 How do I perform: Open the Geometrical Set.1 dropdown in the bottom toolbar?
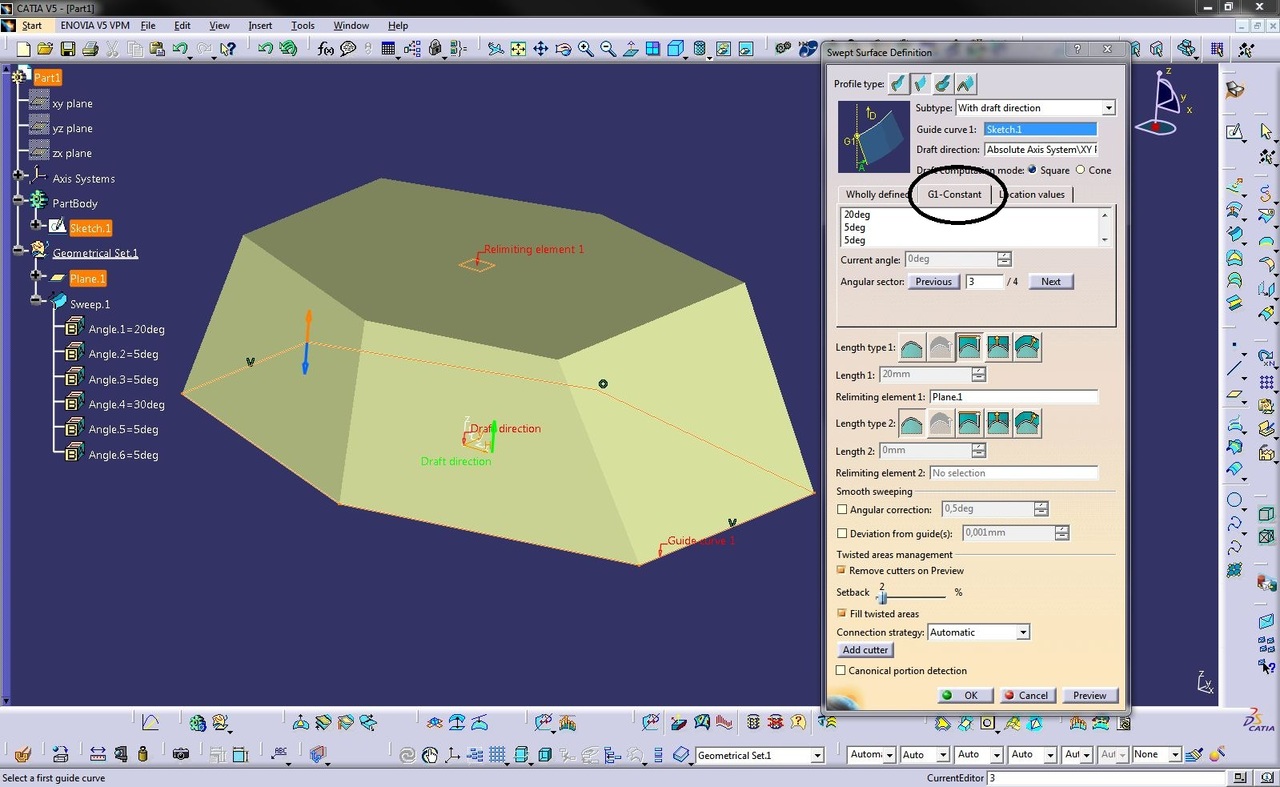click(817, 756)
